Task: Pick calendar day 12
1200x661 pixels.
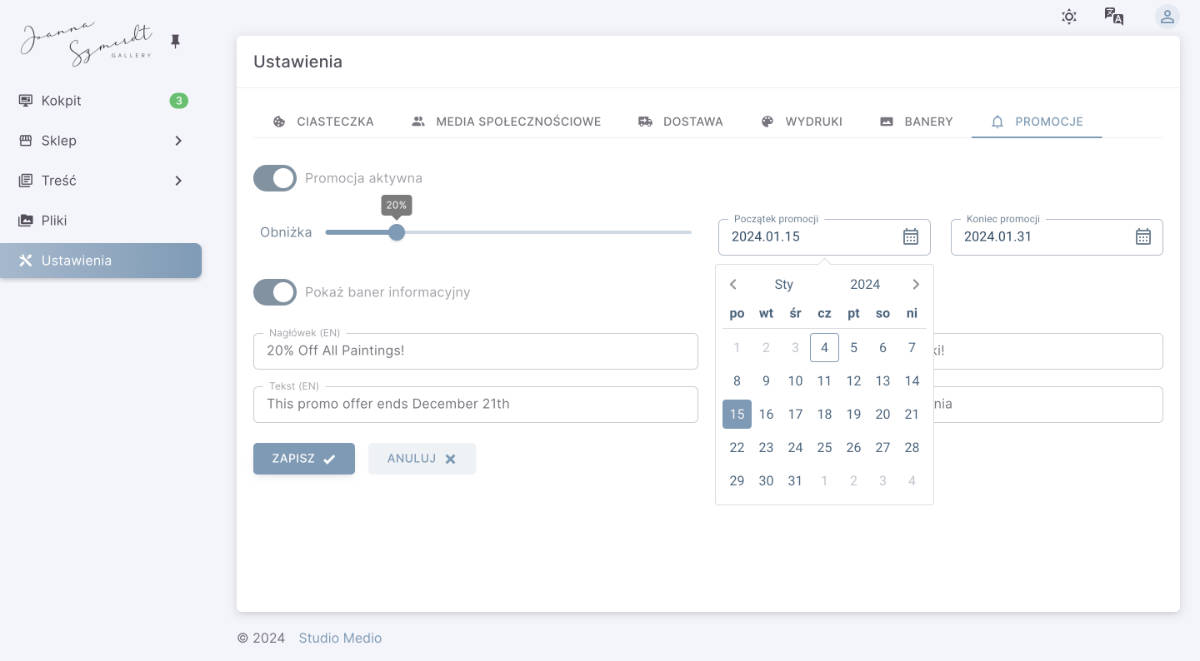Action: click(853, 381)
